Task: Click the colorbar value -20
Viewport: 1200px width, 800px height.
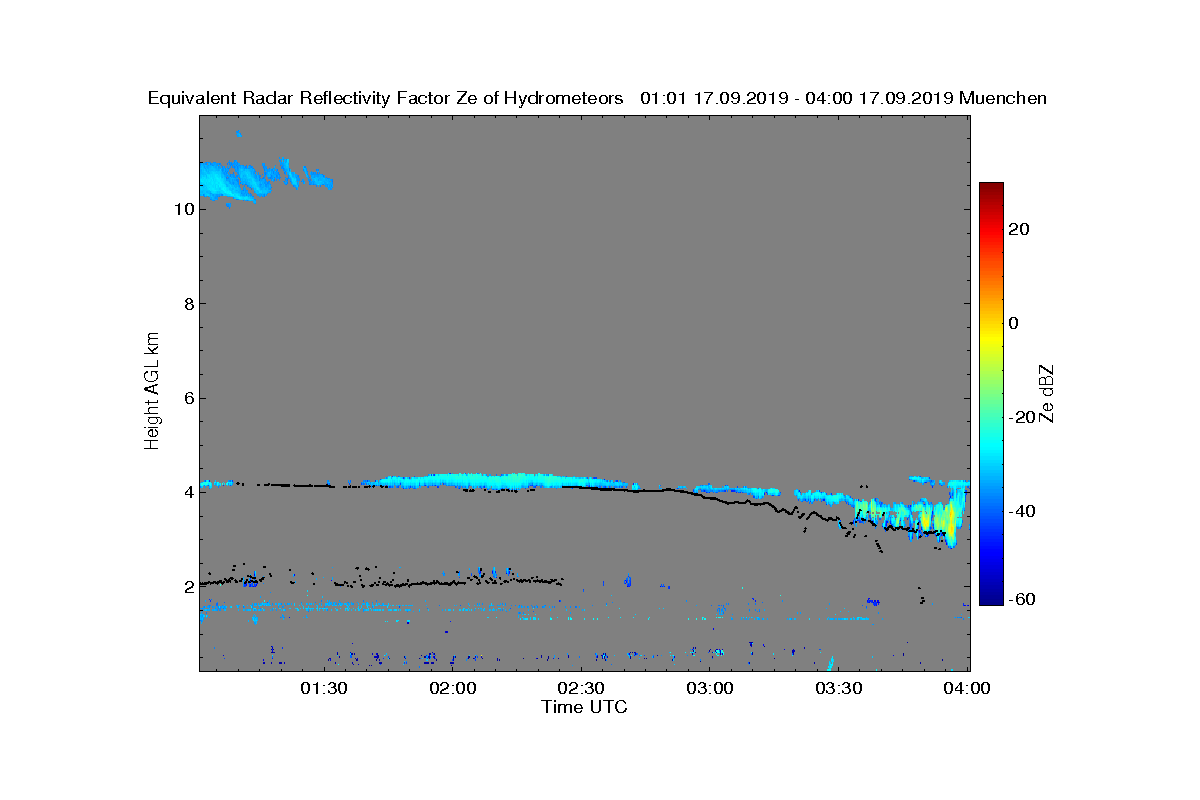Action: click(1023, 417)
